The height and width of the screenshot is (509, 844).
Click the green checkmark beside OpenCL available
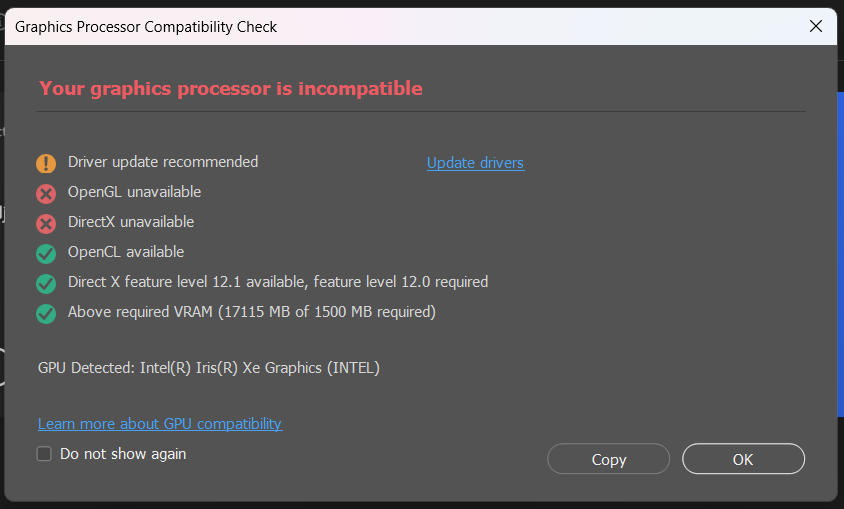coord(46,253)
